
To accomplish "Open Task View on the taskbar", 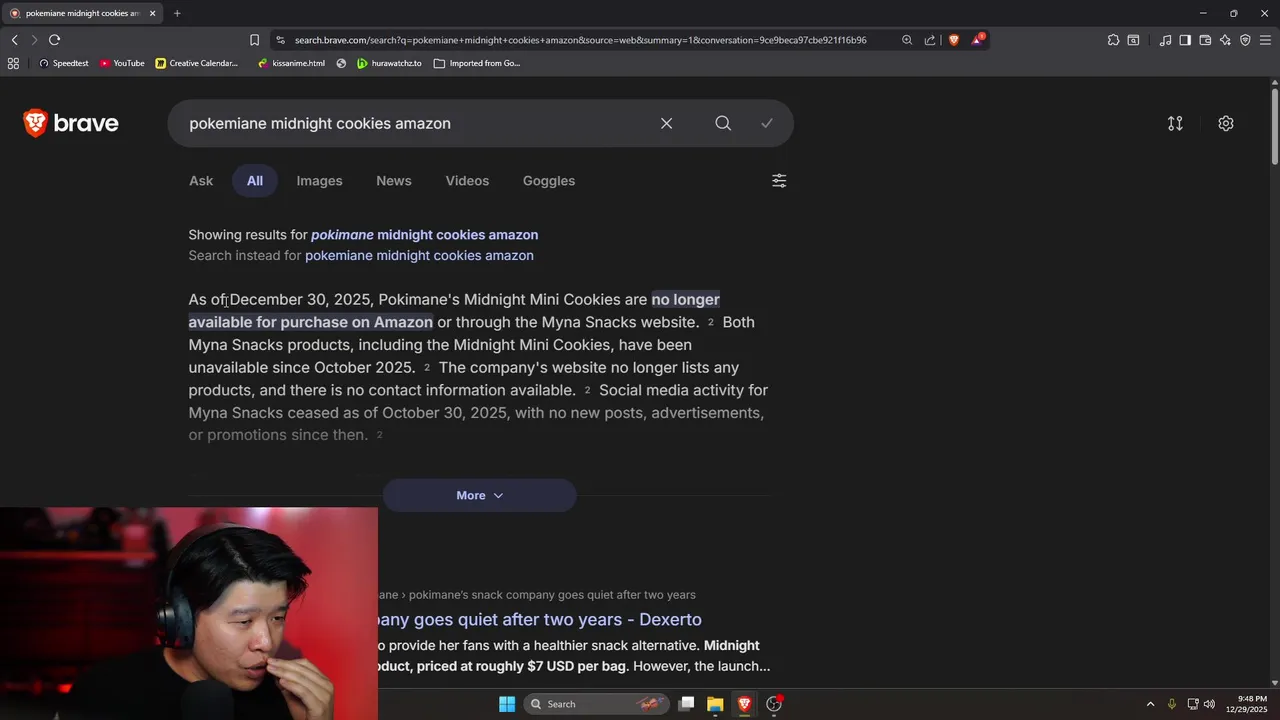I will pos(686,704).
